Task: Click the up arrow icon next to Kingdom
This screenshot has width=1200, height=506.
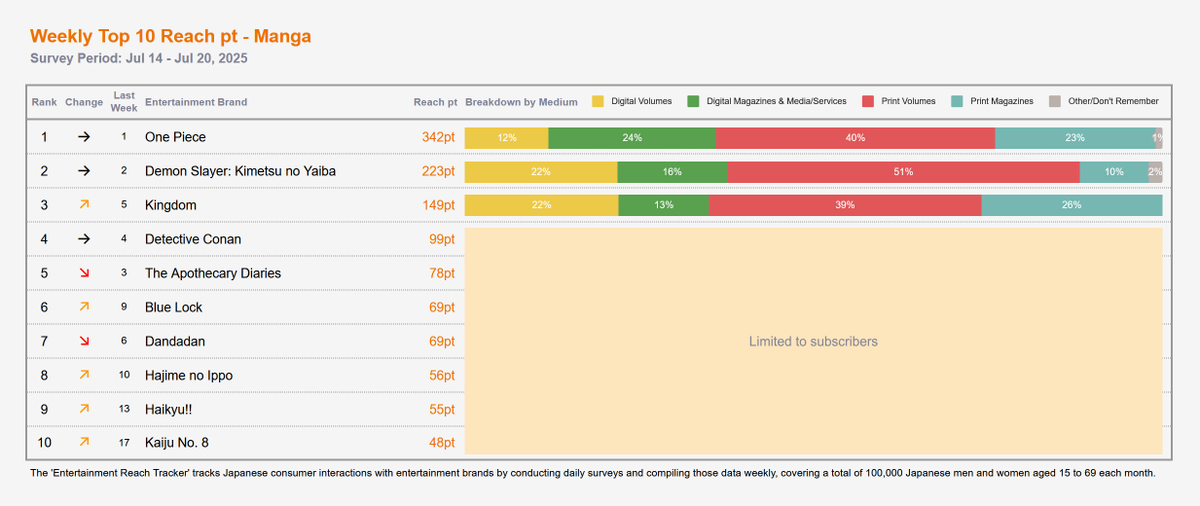Action: click(84, 205)
